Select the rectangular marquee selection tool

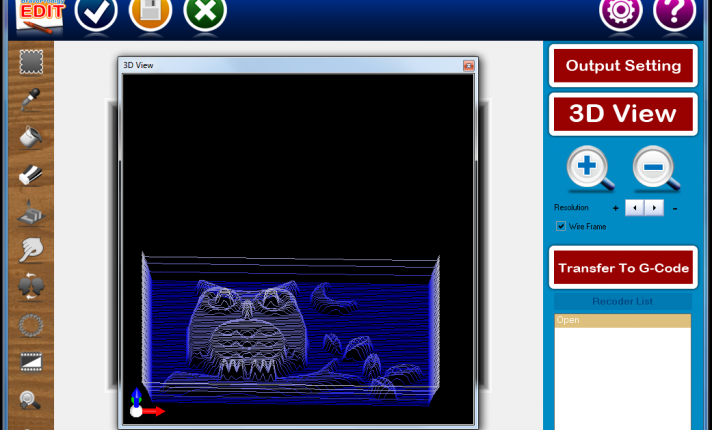[x=31, y=63]
